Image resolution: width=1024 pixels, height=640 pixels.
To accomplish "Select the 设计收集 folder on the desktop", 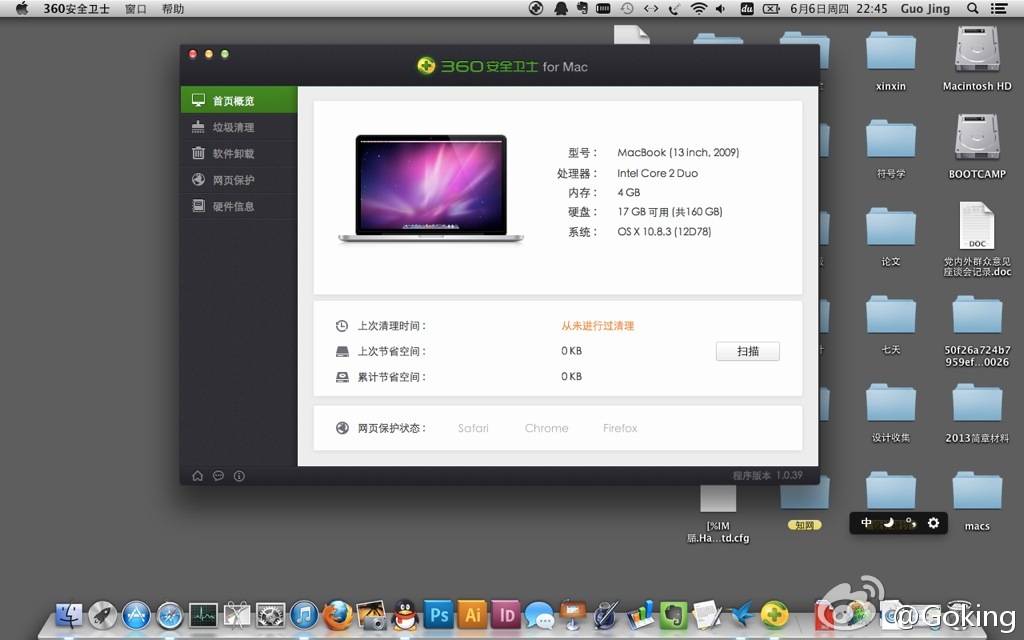I will [x=891, y=413].
